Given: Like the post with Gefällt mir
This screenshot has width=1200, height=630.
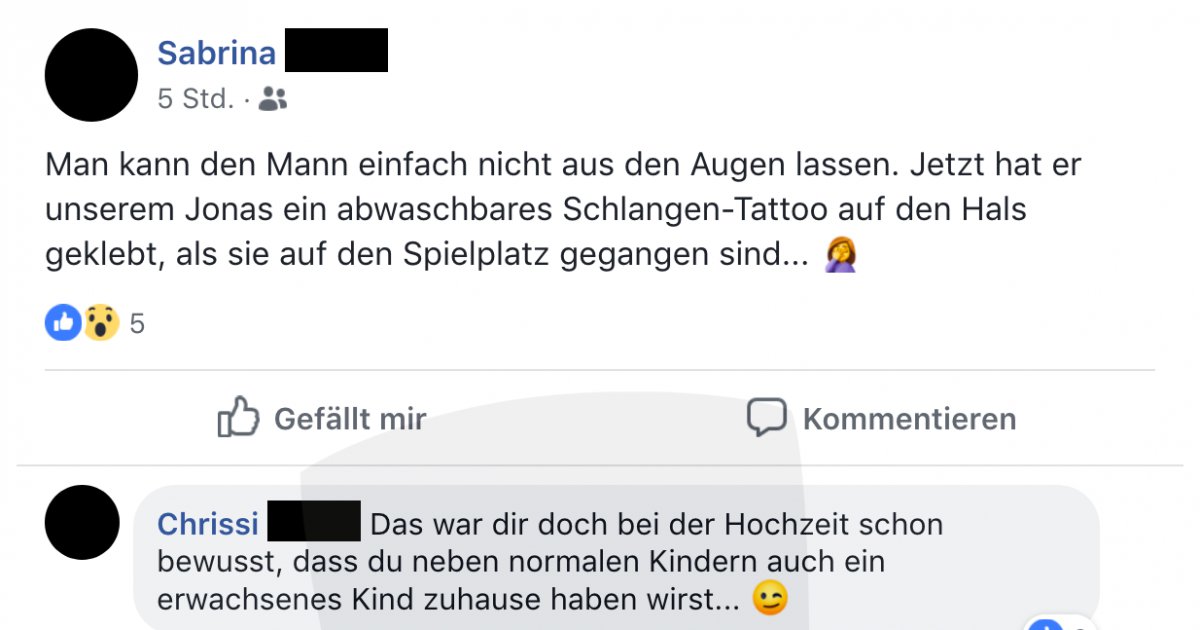Looking at the screenshot, I should click(x=322, y=418).
